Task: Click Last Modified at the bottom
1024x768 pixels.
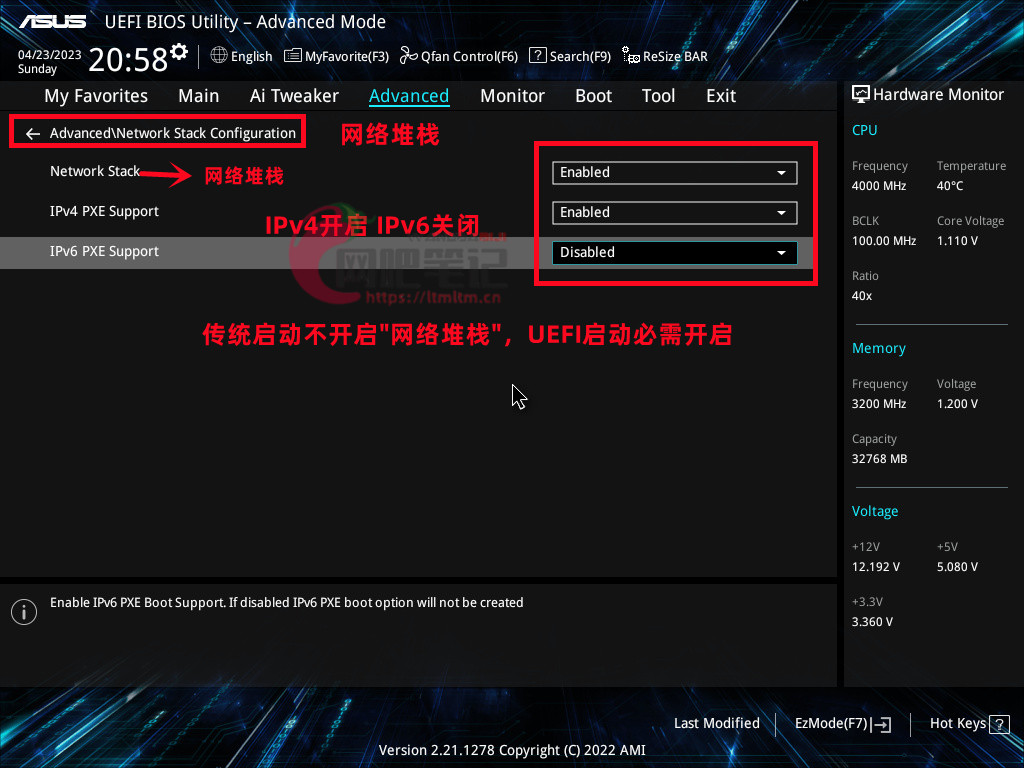Action: pyautogui.click(x=716, y=724)
